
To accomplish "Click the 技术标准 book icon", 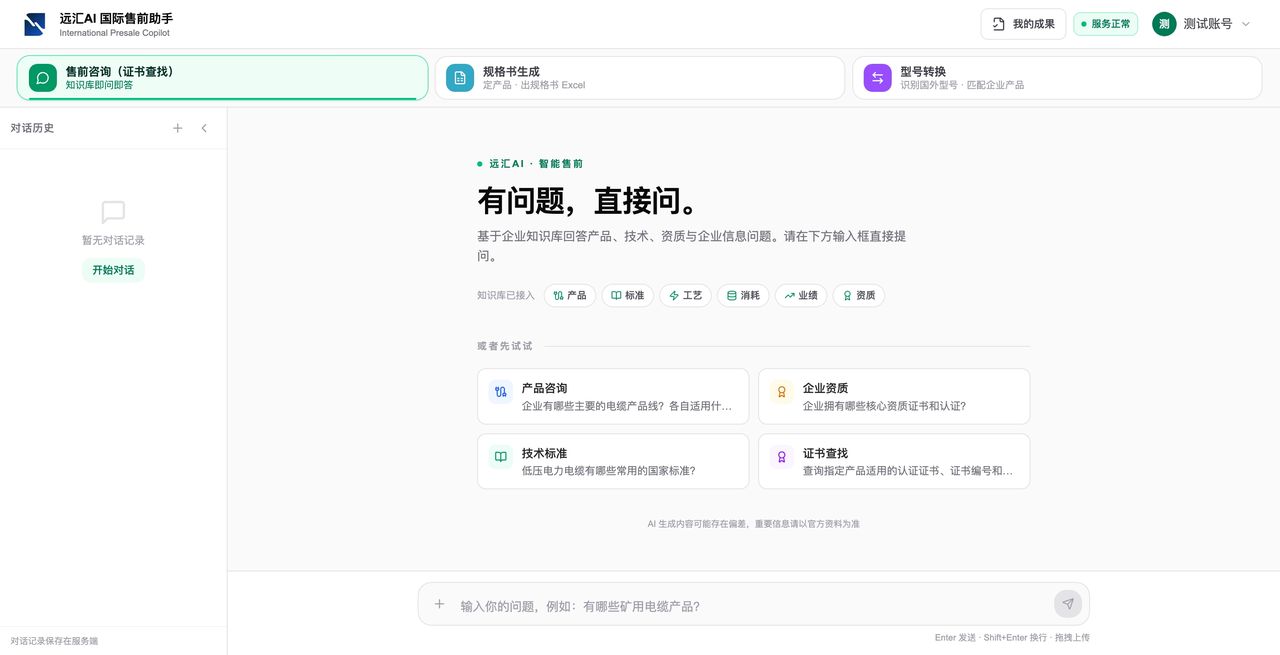I will (500, 457).
